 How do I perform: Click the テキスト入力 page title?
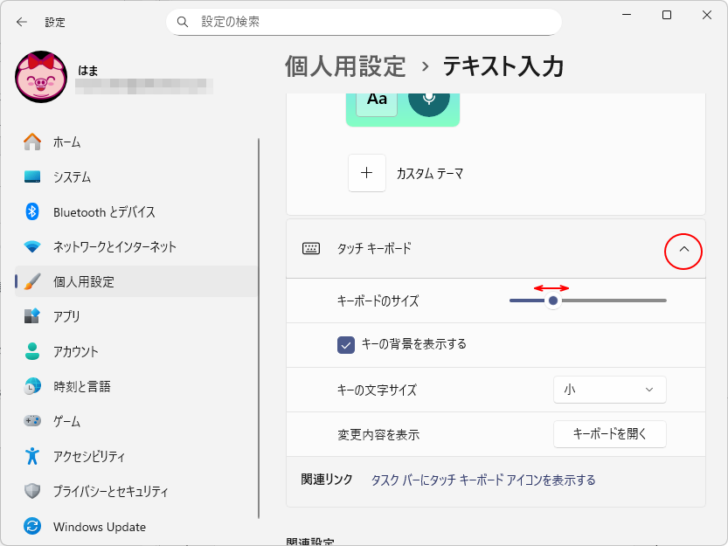503,66
